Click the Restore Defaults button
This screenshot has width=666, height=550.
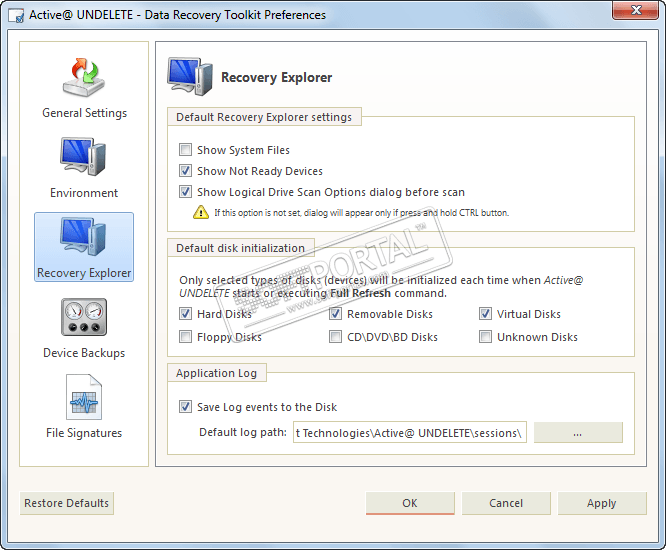tap(67, 503)
